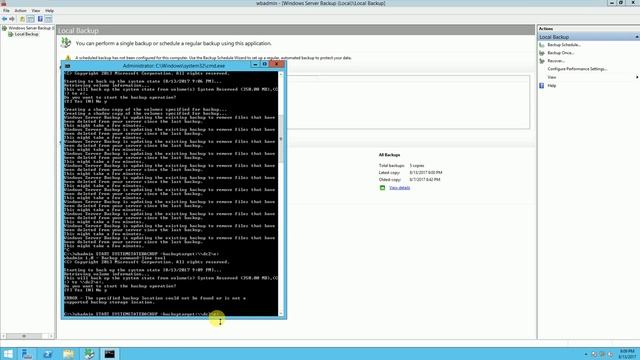The image size is (640, 360).
Task: Click the Forward arrow toolbar icon
Action: (x=12, y=19)
